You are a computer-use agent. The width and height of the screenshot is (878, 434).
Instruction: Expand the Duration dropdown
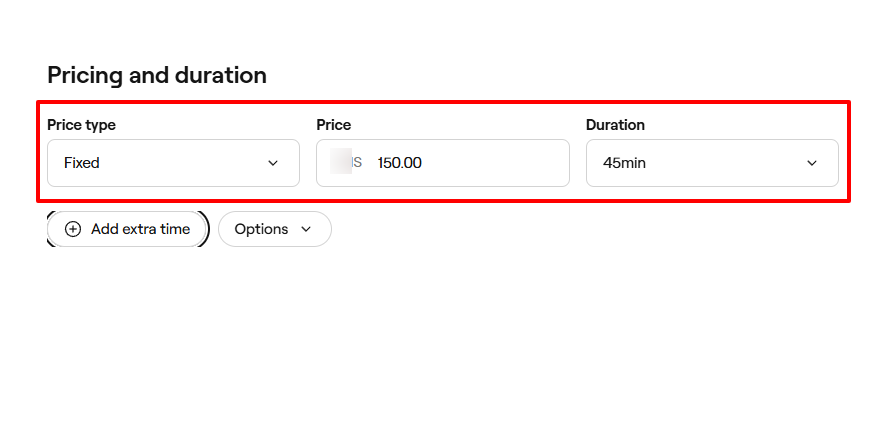(x=712, y=163)
